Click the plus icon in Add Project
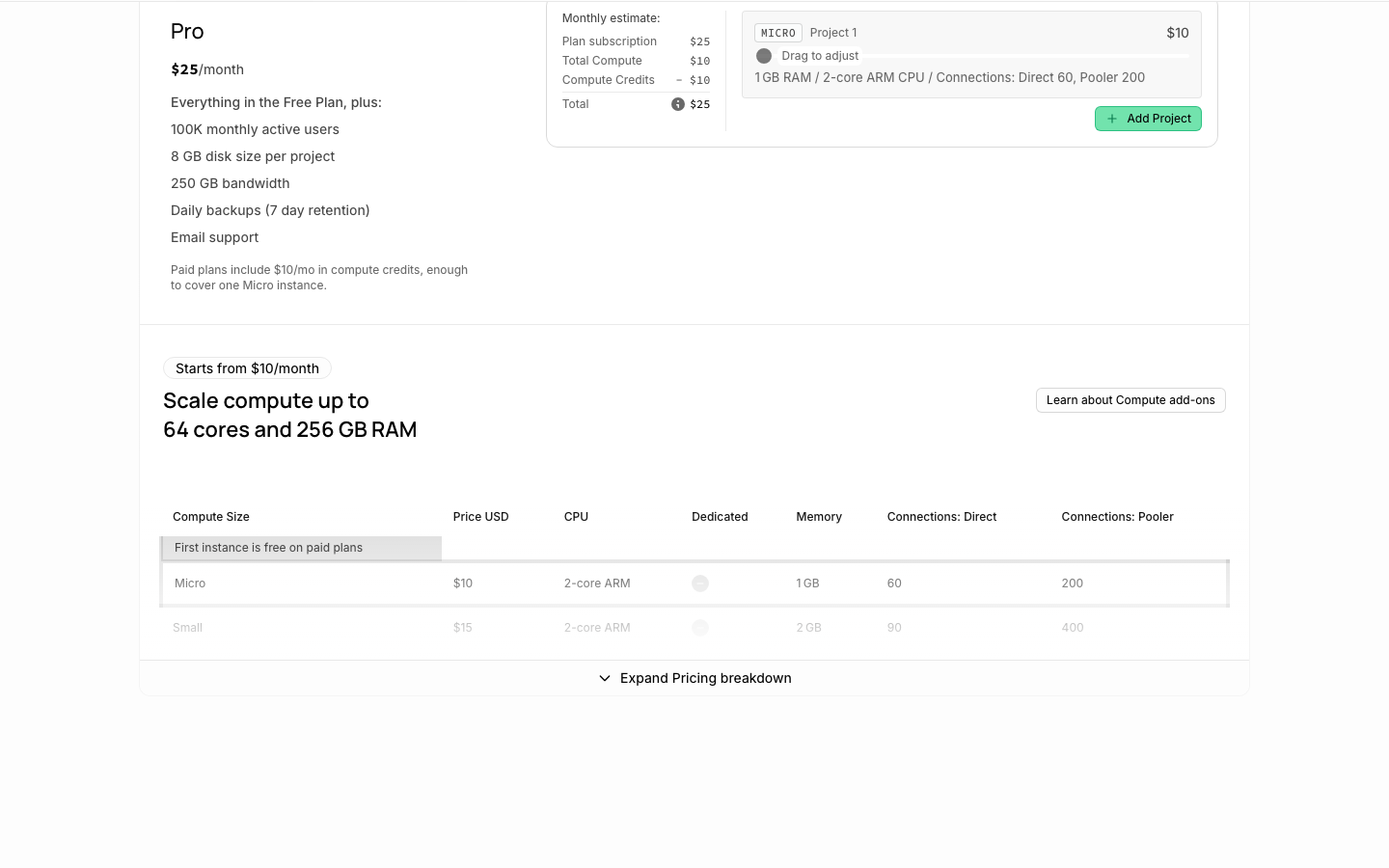 pos(1112,119)
